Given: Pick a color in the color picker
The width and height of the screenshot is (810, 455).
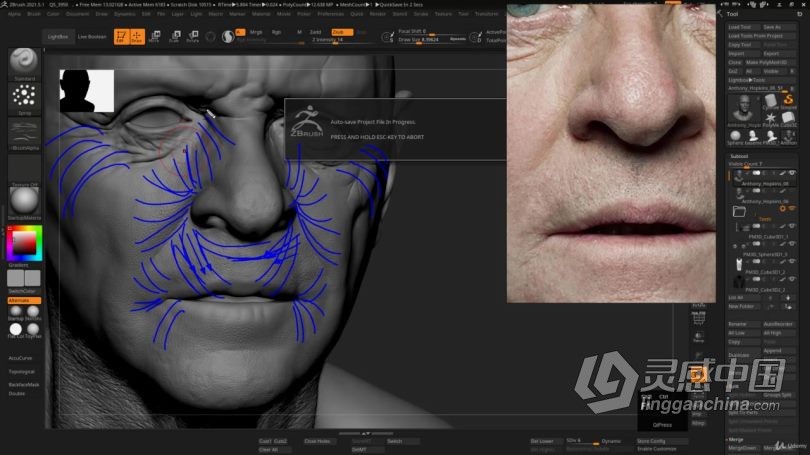Looking at the screenshot, I should click(24, 243).
